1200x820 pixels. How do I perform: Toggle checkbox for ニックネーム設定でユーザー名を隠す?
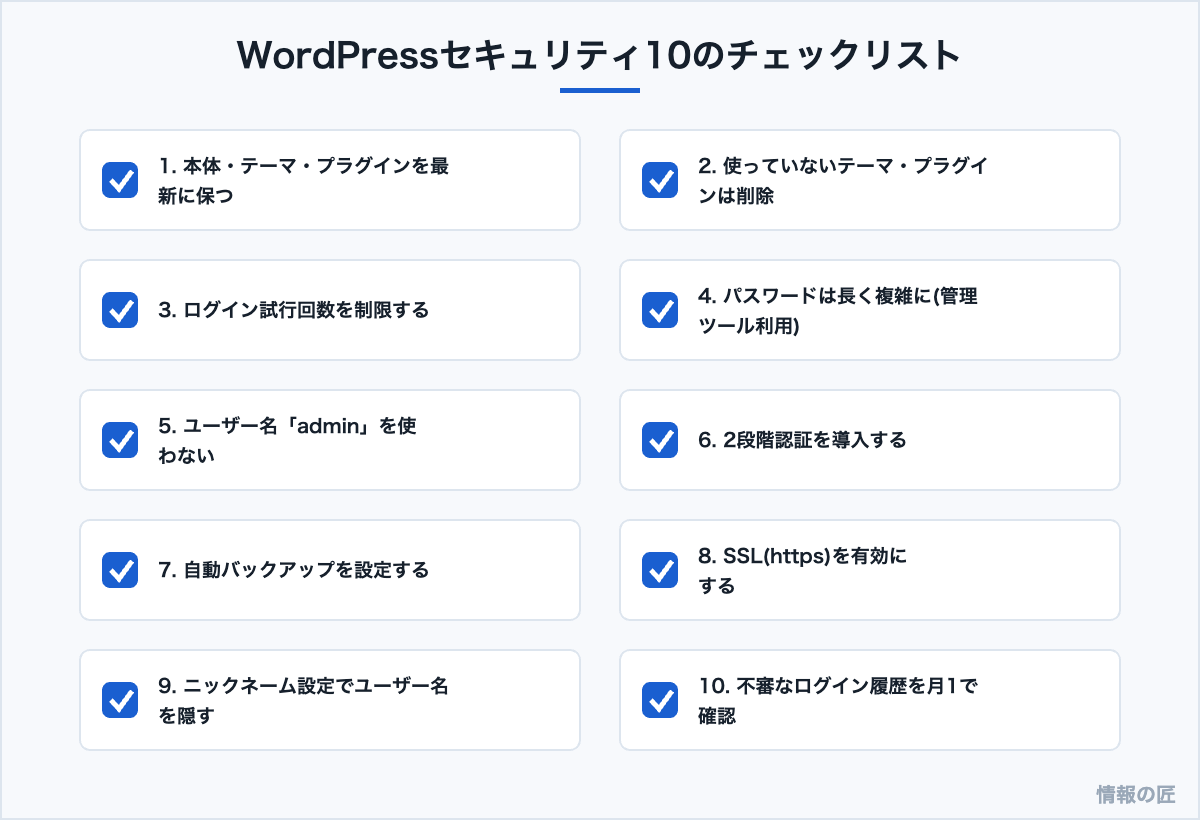click(120, 700)
